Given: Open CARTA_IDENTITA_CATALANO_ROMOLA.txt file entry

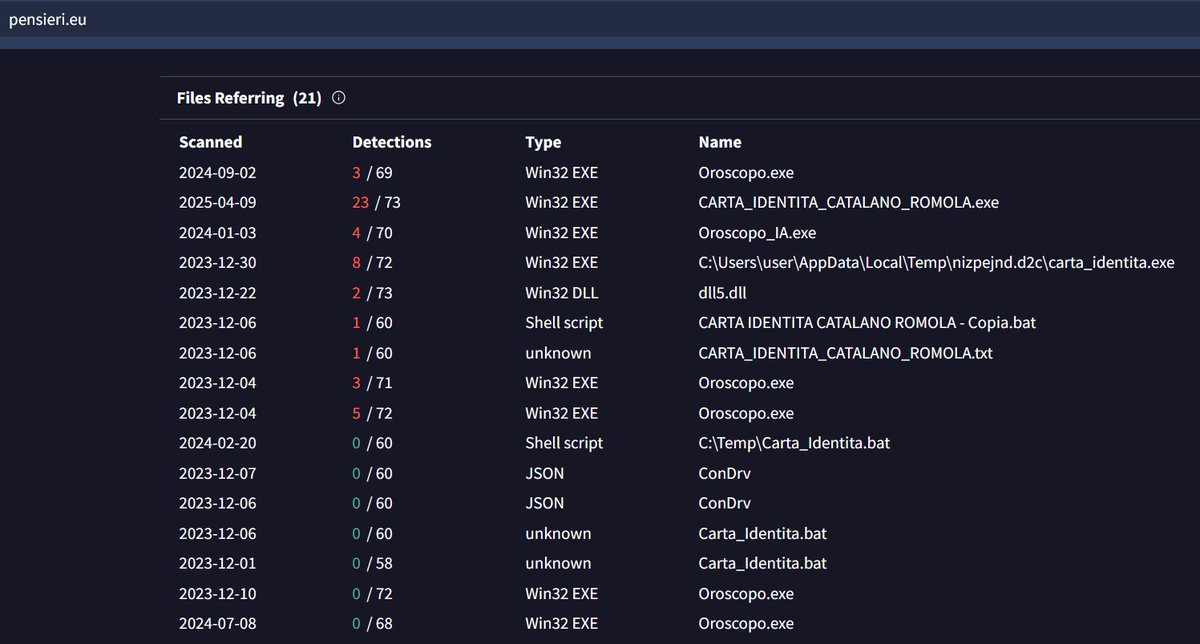Looking at the screenshot, I should click(x=845, y=353).
